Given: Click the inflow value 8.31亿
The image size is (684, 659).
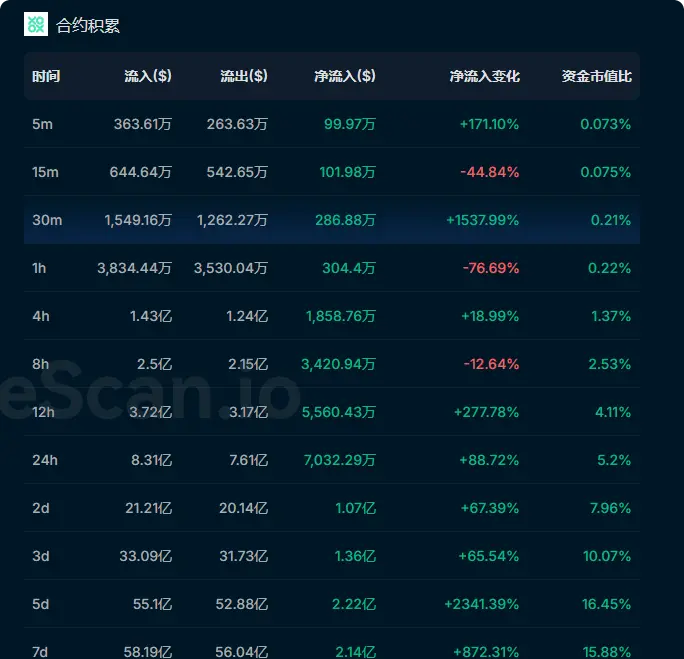Looking at the screenshot, I should coord(152,460).
